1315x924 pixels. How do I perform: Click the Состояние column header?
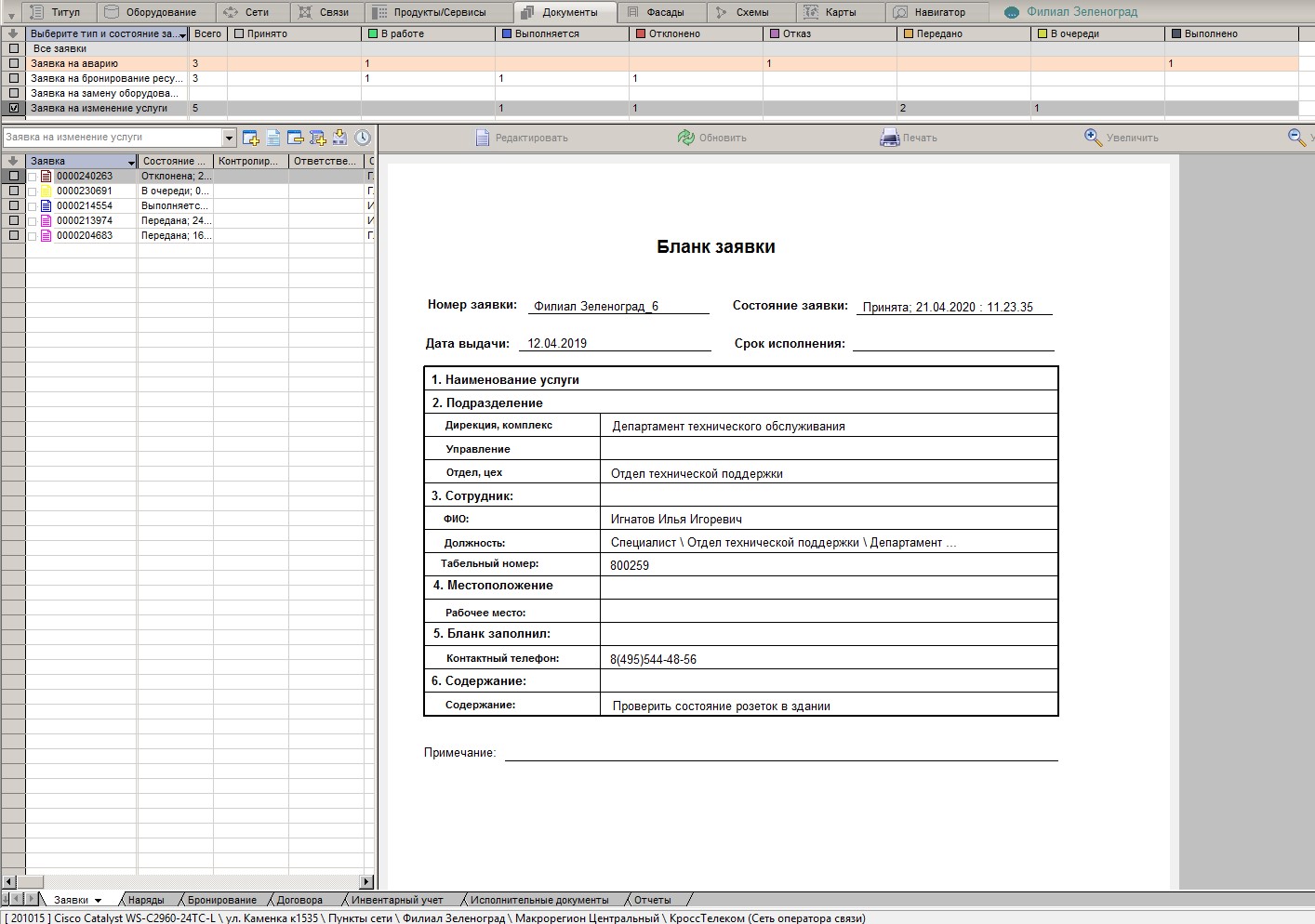(x=176, y=161)
